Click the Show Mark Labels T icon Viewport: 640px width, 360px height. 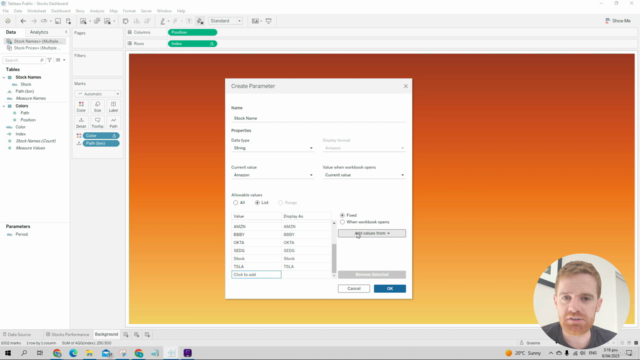189,21
